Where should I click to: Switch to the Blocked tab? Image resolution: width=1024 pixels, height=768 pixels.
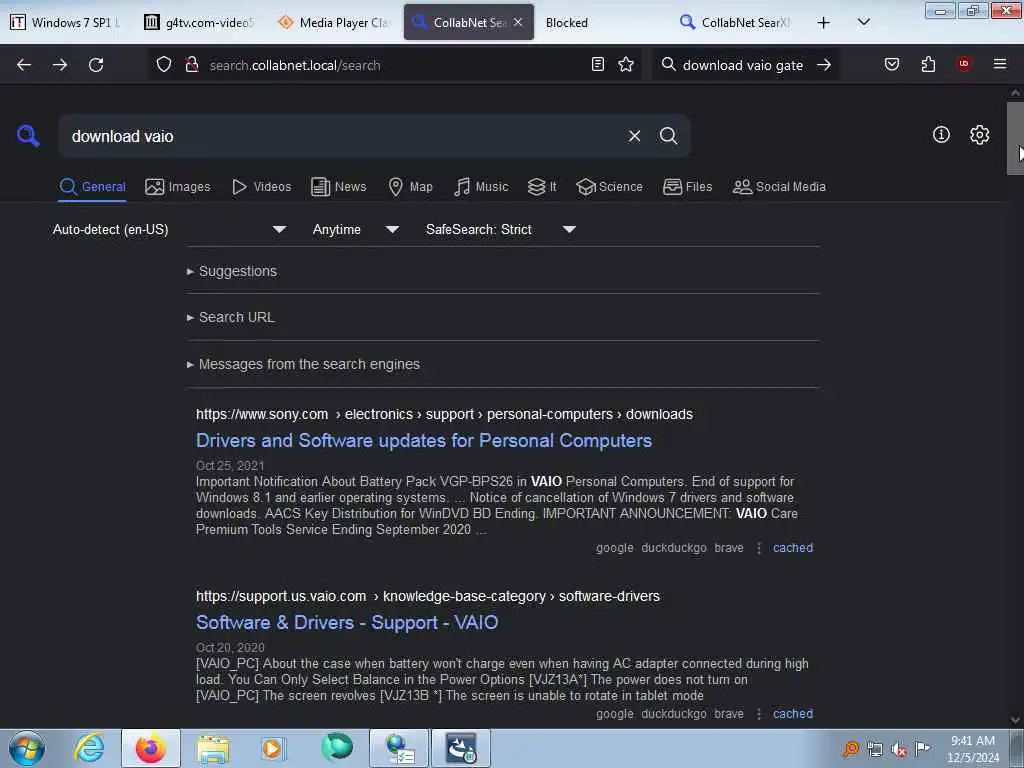(x=601, y=22)
